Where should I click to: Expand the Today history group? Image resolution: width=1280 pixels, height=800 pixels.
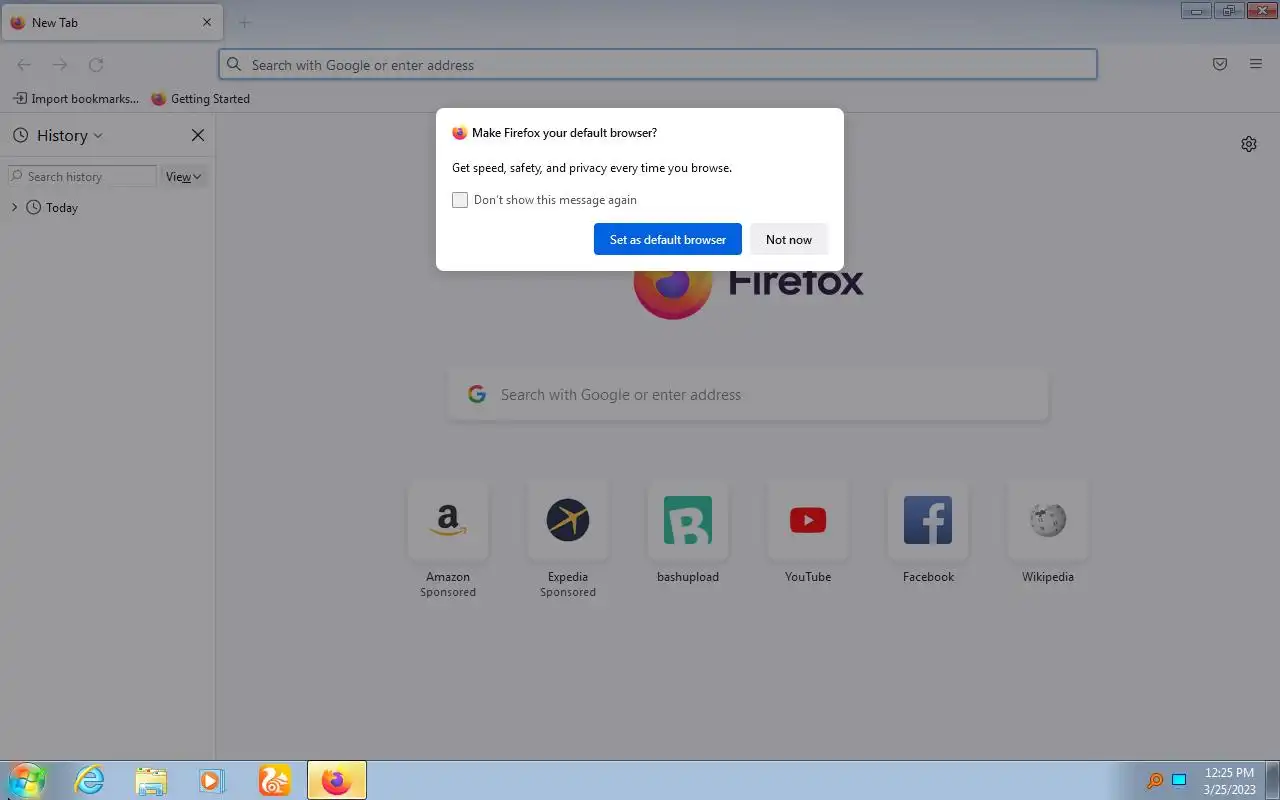(x=14, y=207)
